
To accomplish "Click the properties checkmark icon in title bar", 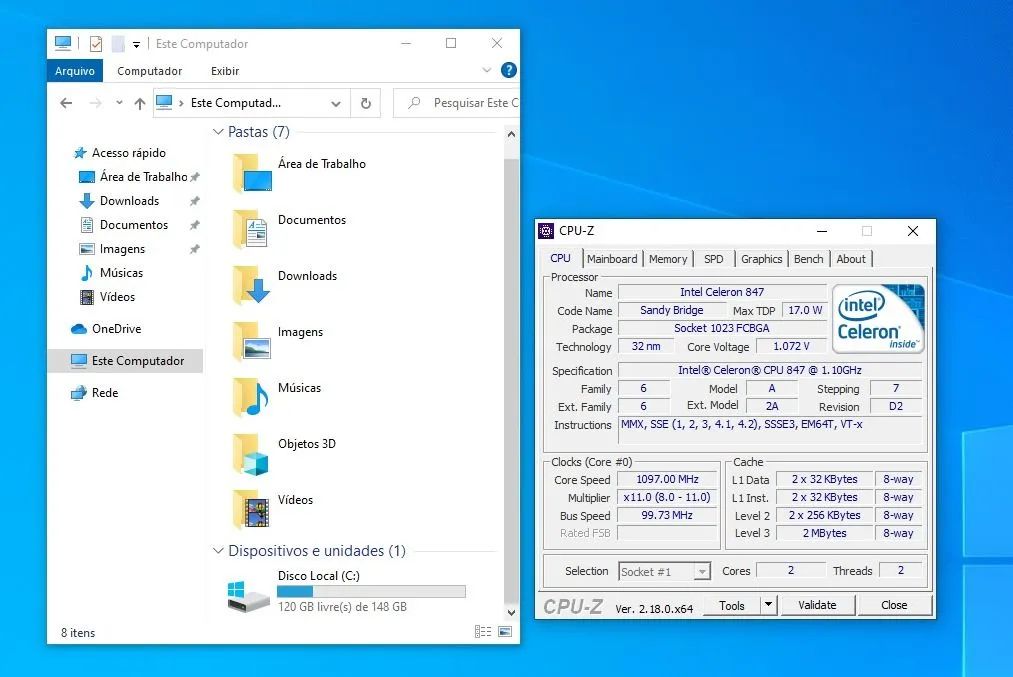I will pos(96,44).
